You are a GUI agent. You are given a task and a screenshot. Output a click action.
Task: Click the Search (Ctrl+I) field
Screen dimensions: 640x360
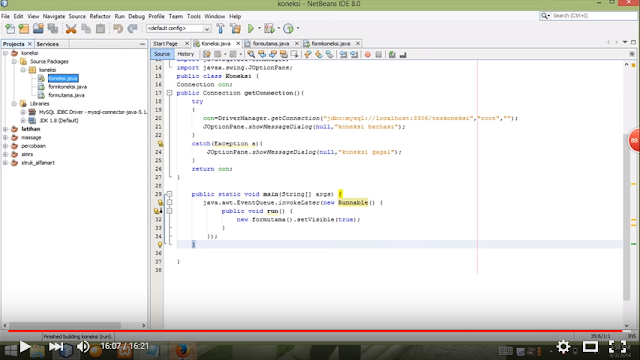coord(589,16)
